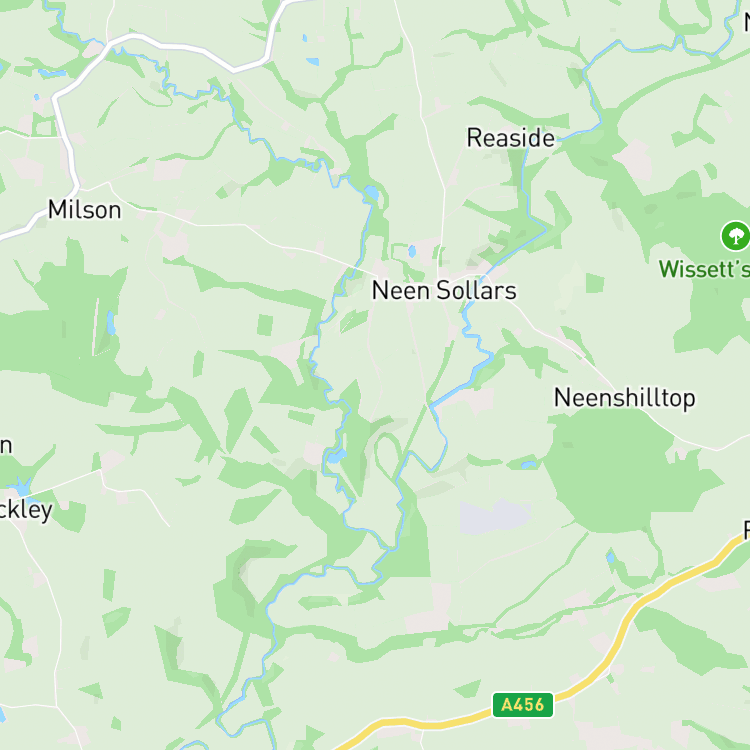This screenshot has height=750, width=750.
Task: Select the grey-blue area southwest of Neenshilltop
Action: [495, 517]
